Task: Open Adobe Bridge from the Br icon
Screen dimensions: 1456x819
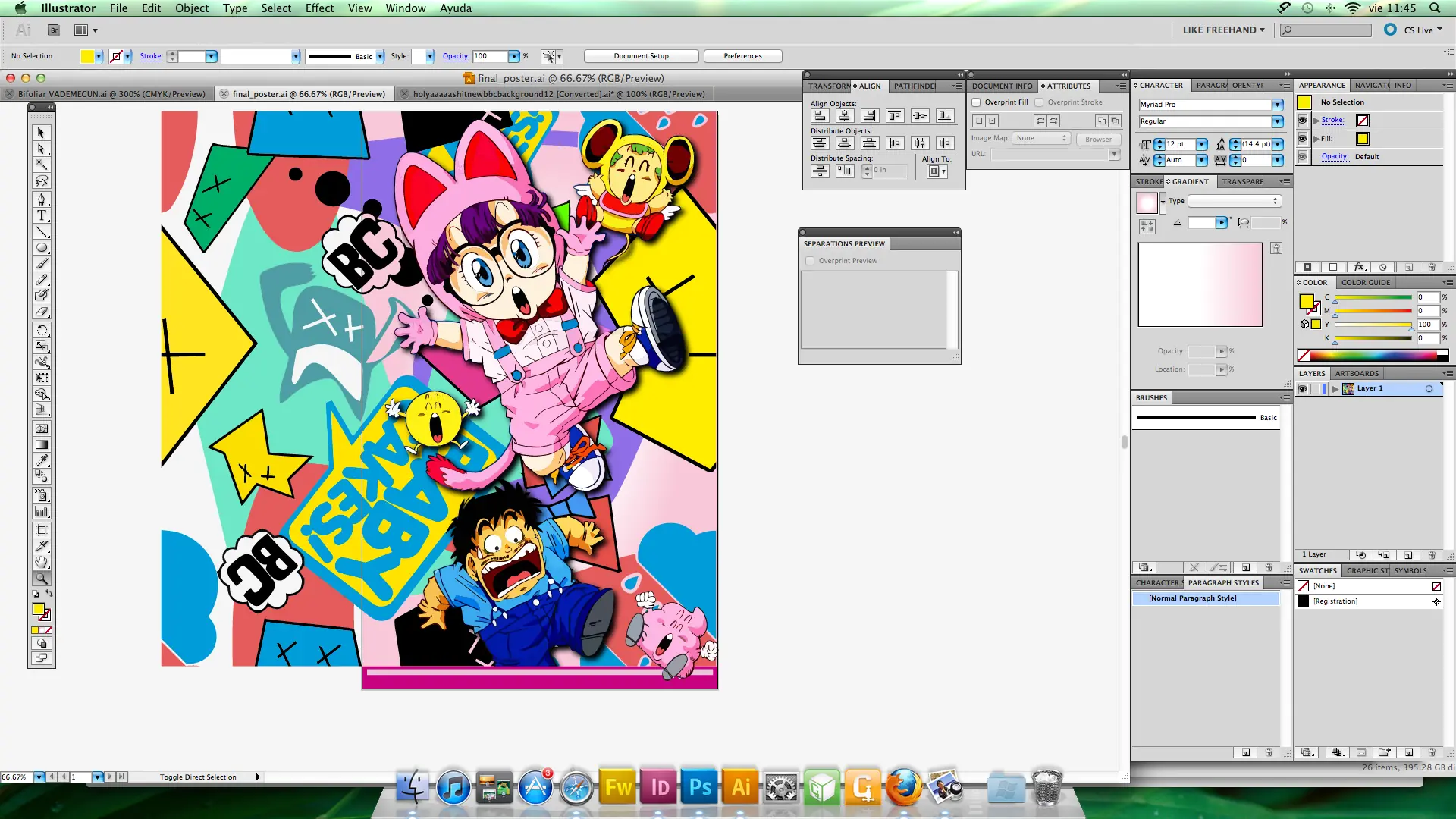Action: point(54,30)
